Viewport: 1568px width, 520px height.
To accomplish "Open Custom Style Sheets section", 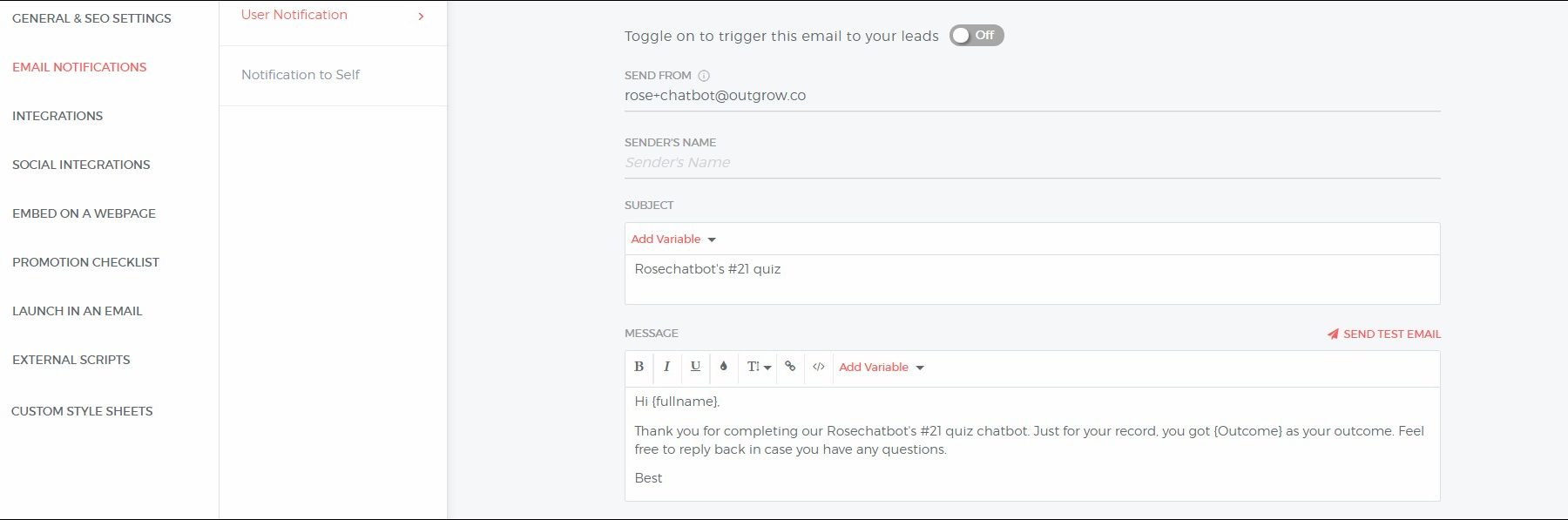I will [82, 411].
